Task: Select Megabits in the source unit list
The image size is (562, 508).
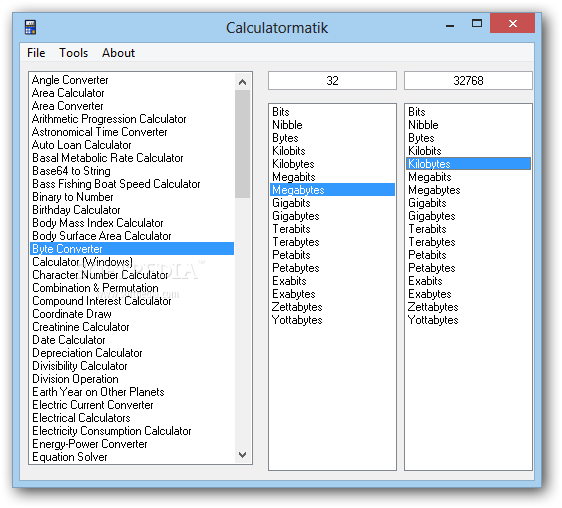Action: 332,177
